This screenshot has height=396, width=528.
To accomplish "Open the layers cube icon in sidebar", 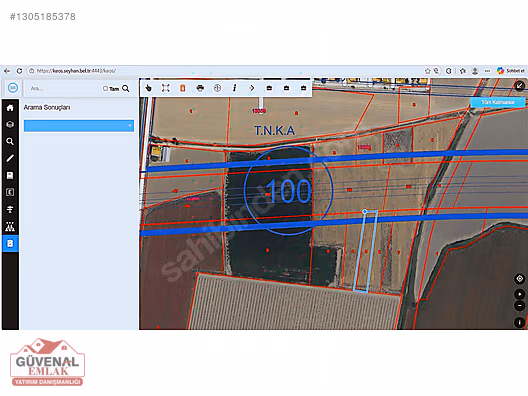I will click(10, 124).
